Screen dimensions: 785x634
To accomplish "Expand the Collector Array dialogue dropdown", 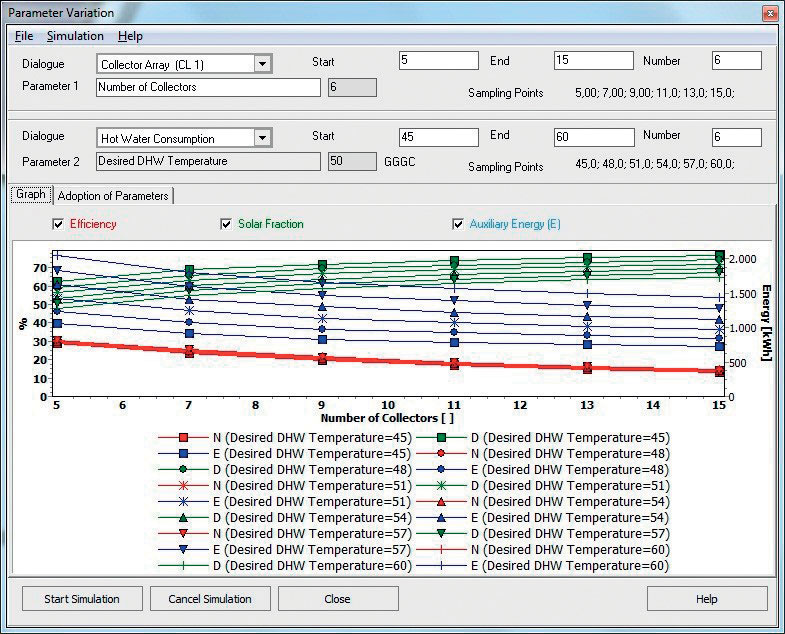I will click(262, 64).
